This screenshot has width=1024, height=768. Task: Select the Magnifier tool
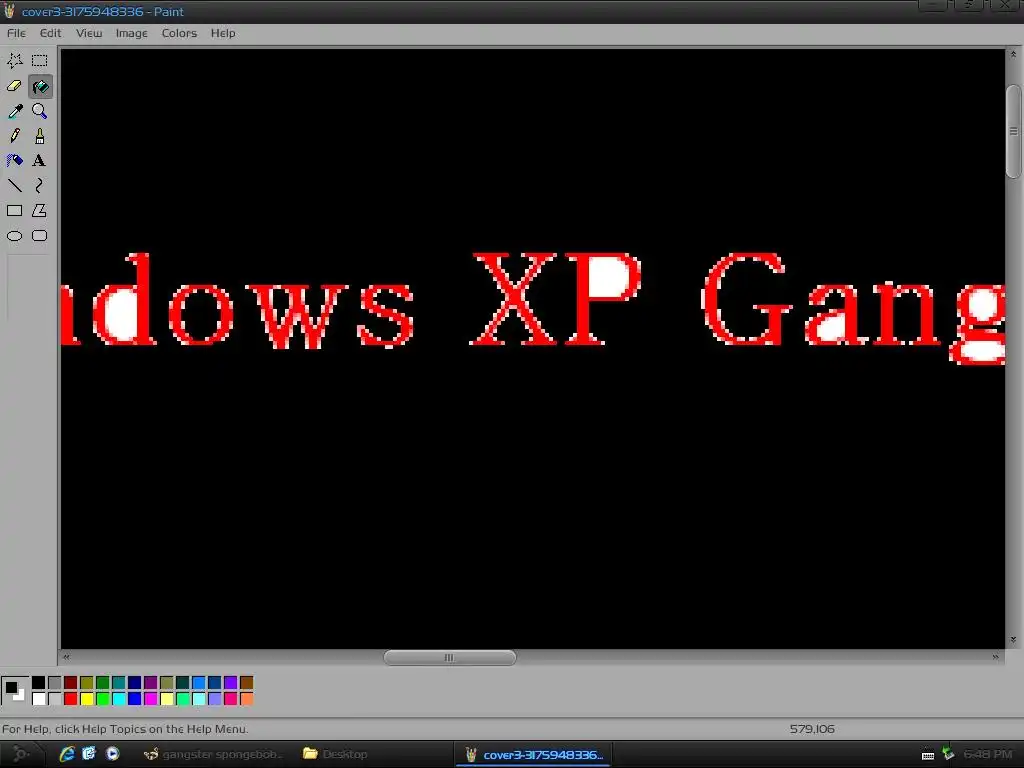[x=40, y=111]
